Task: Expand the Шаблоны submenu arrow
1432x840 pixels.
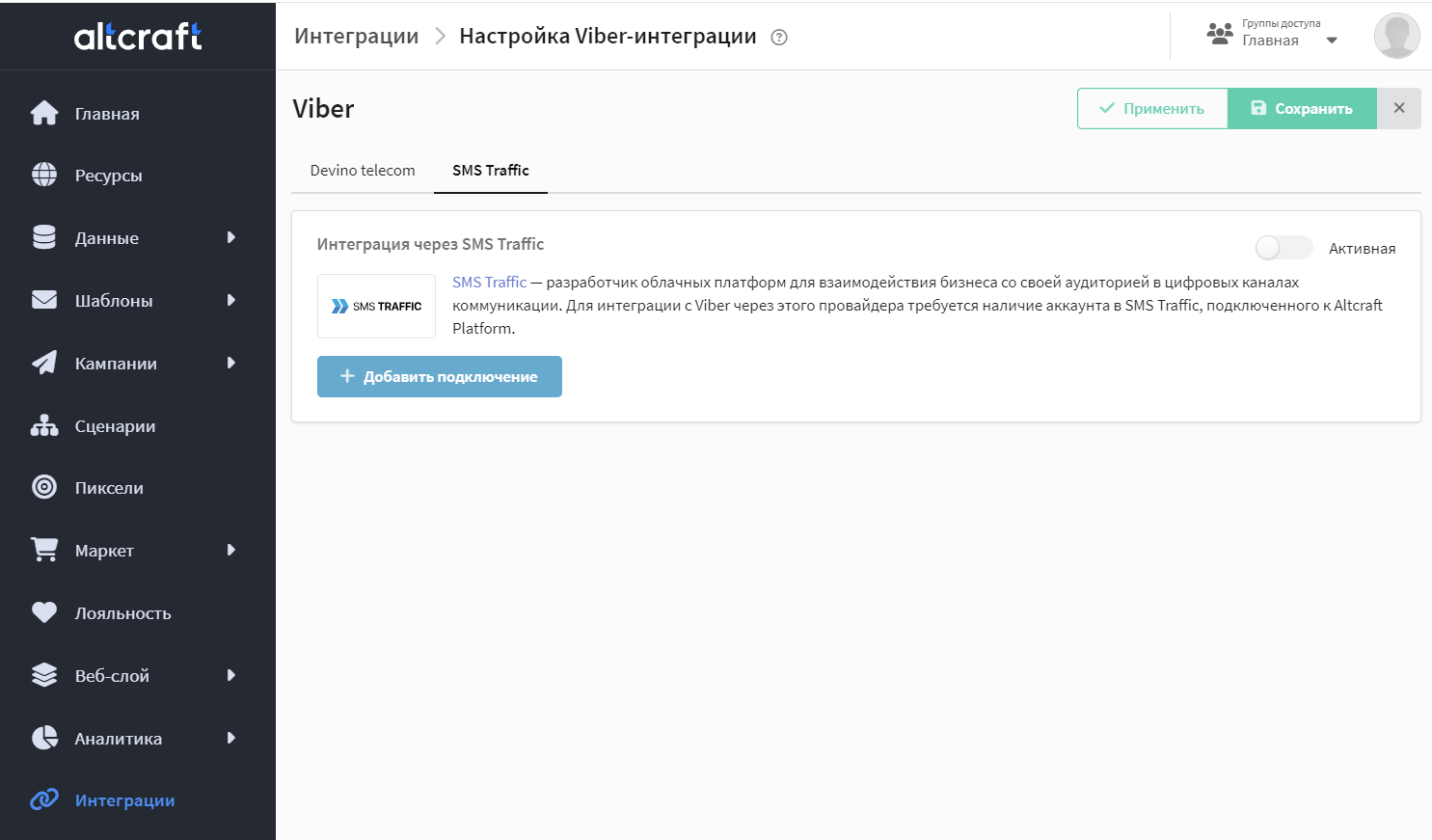Action: (231, 300)
